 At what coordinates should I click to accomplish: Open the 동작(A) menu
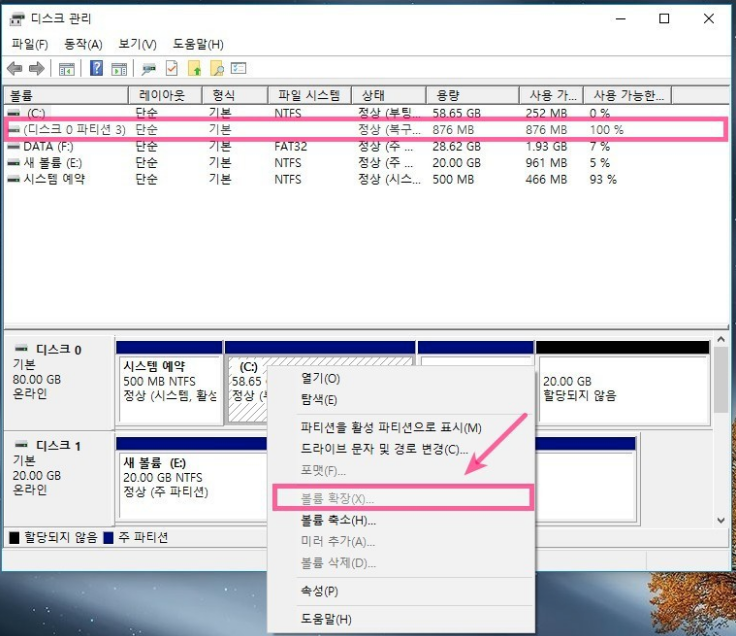(83, 44)
